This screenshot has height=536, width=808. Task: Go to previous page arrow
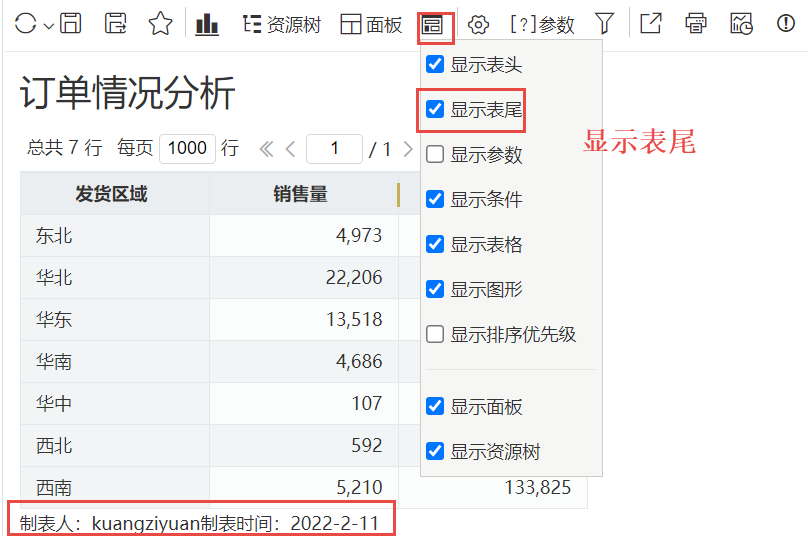click(291, 149)
